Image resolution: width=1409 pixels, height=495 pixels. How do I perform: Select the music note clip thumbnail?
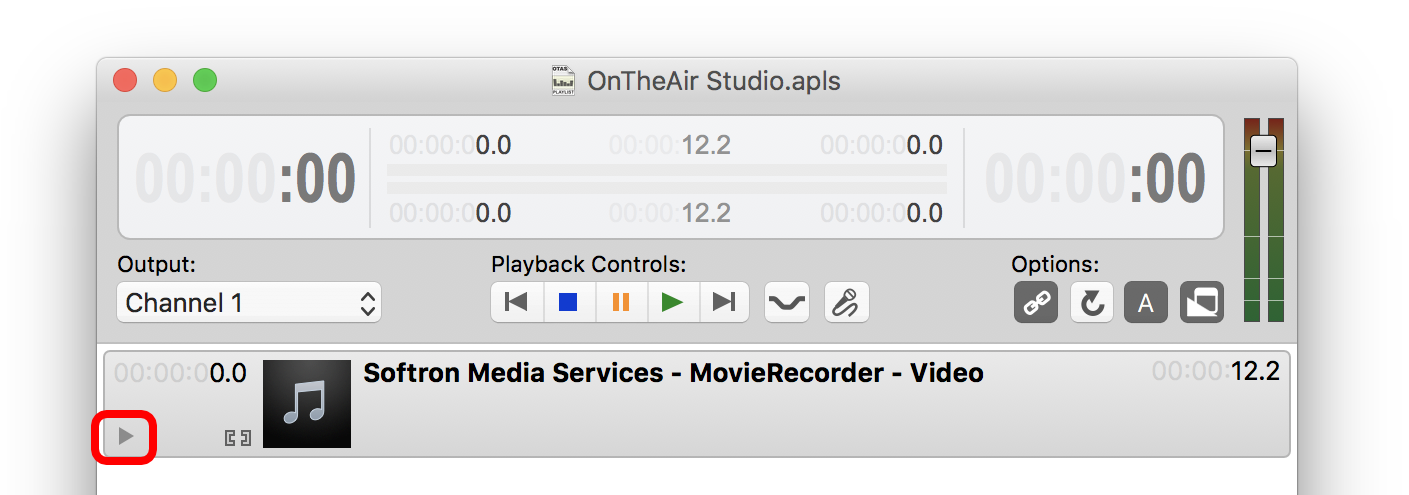[x=307, y=404]
